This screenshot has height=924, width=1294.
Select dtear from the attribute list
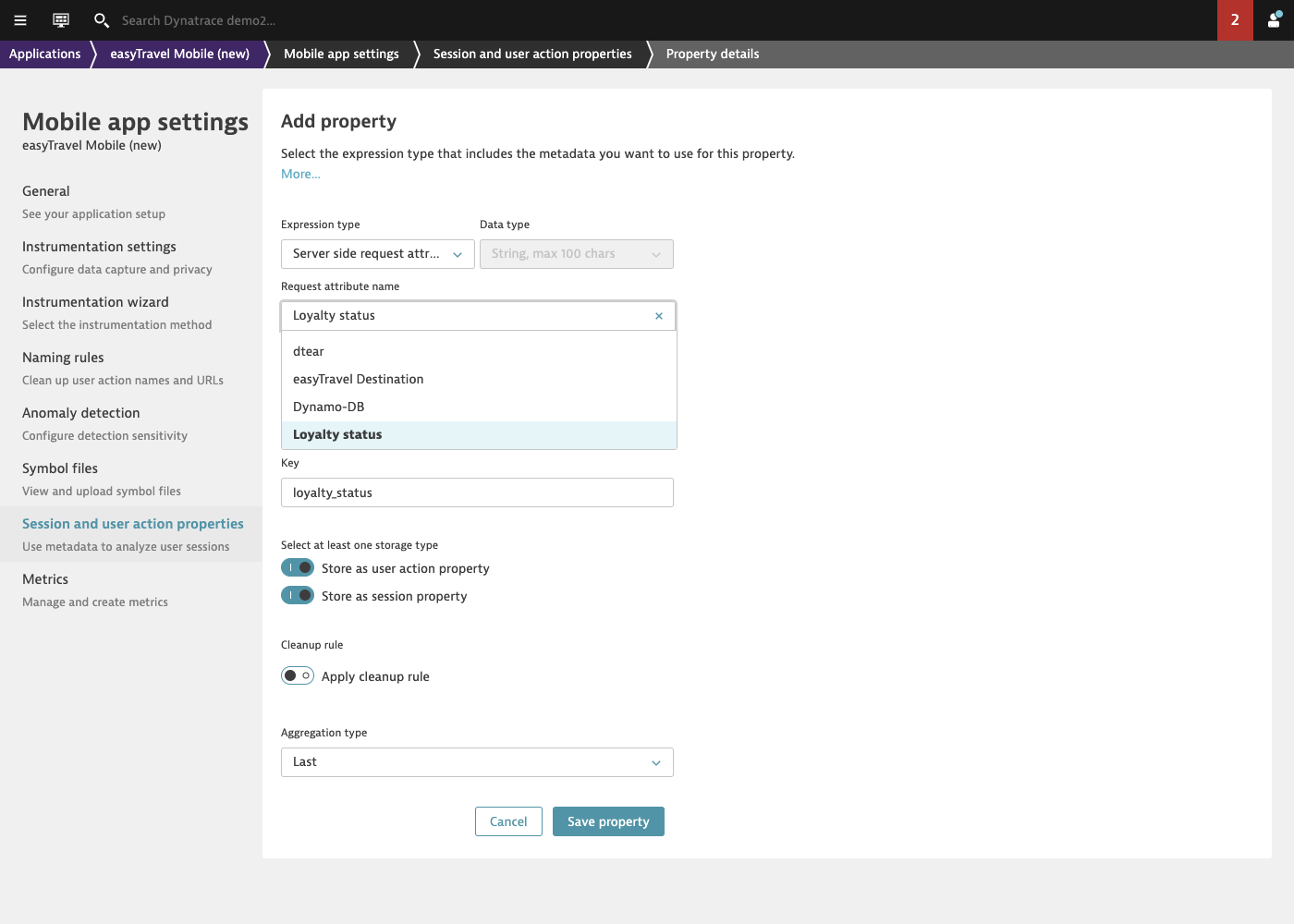click(479, 351)
